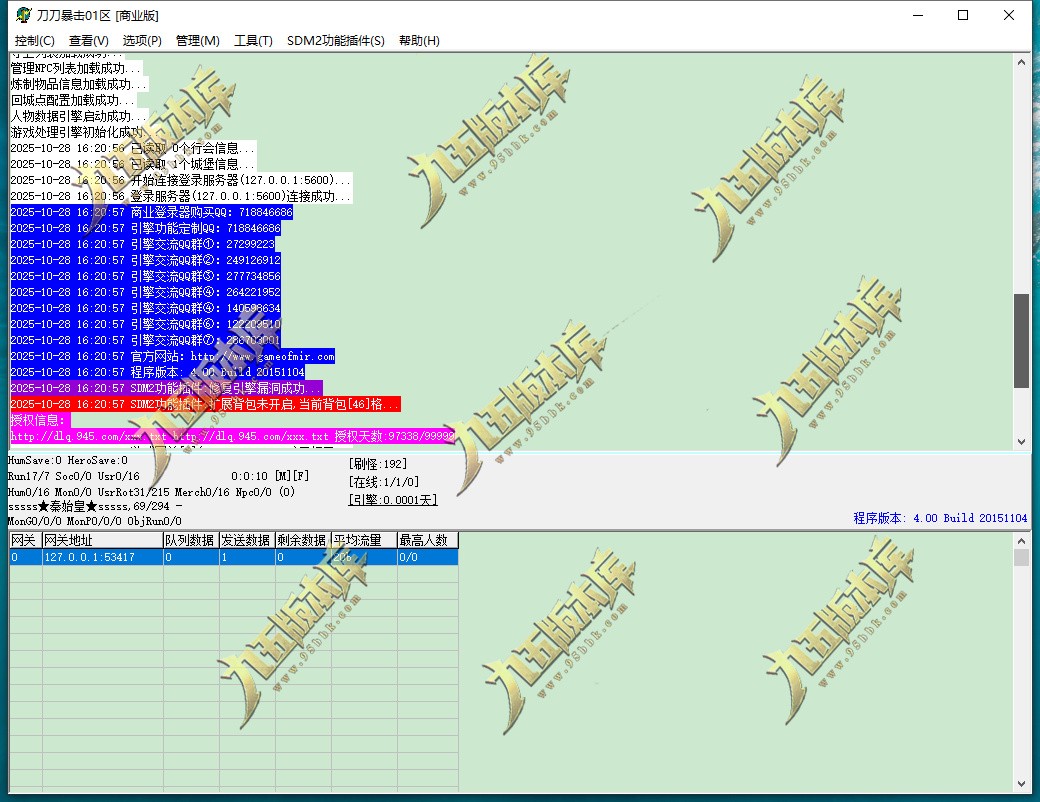Viewport: 1040px width, 802px height.
Task: Click the [引擎:0.0001天] status text
Action: 393,500
